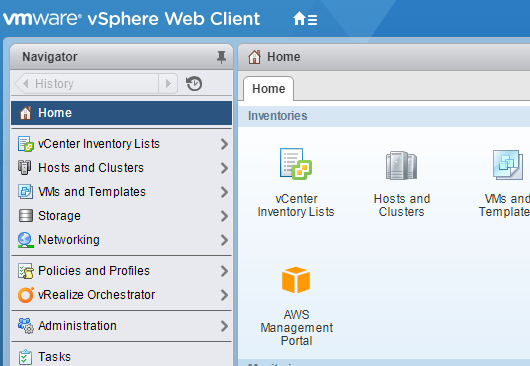The width and height of the screenshot is (530, 366).
Task: Click the Administration navigator icon
Action: coord(26,326)
